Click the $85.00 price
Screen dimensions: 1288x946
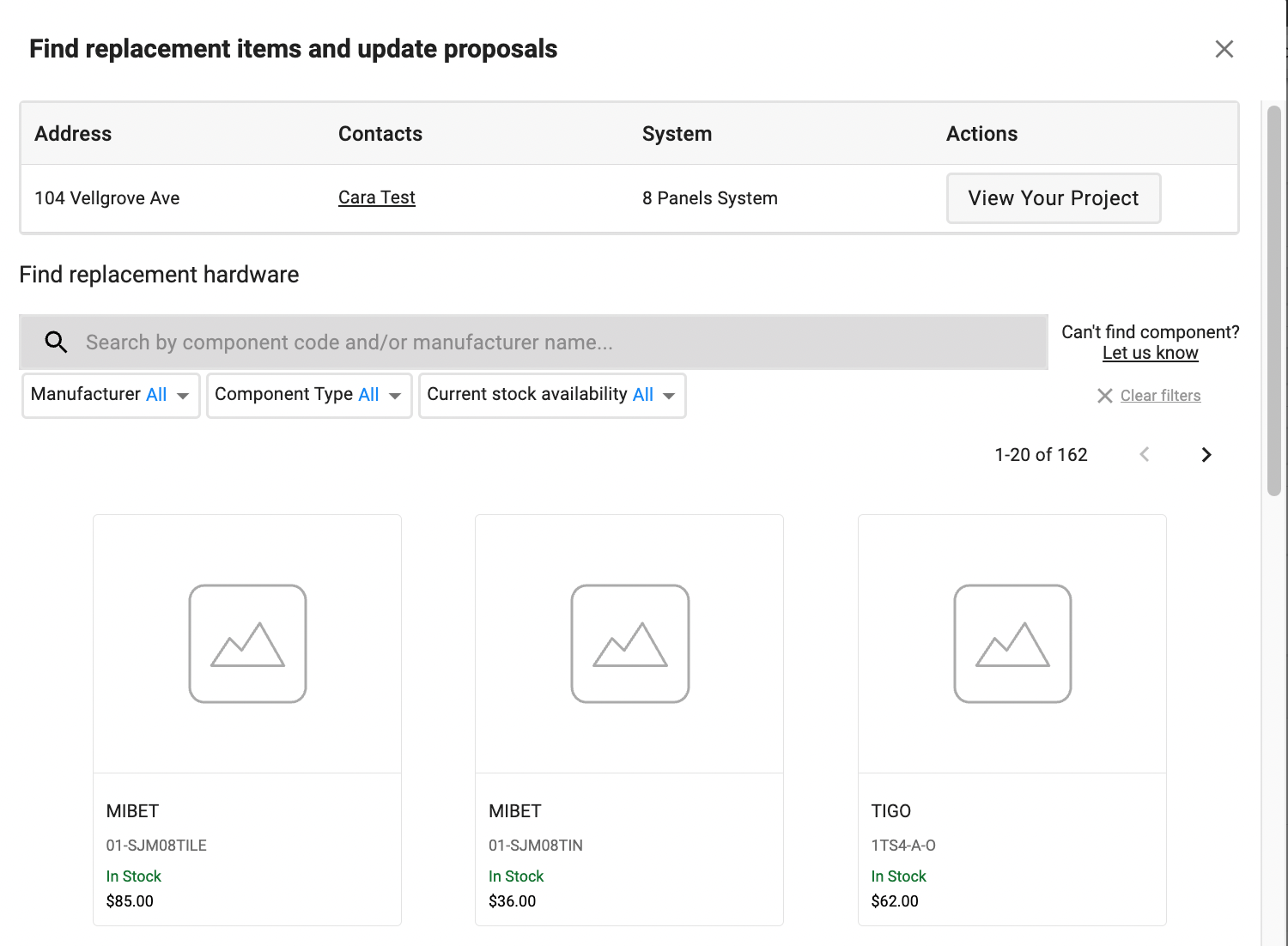(130, 901)
